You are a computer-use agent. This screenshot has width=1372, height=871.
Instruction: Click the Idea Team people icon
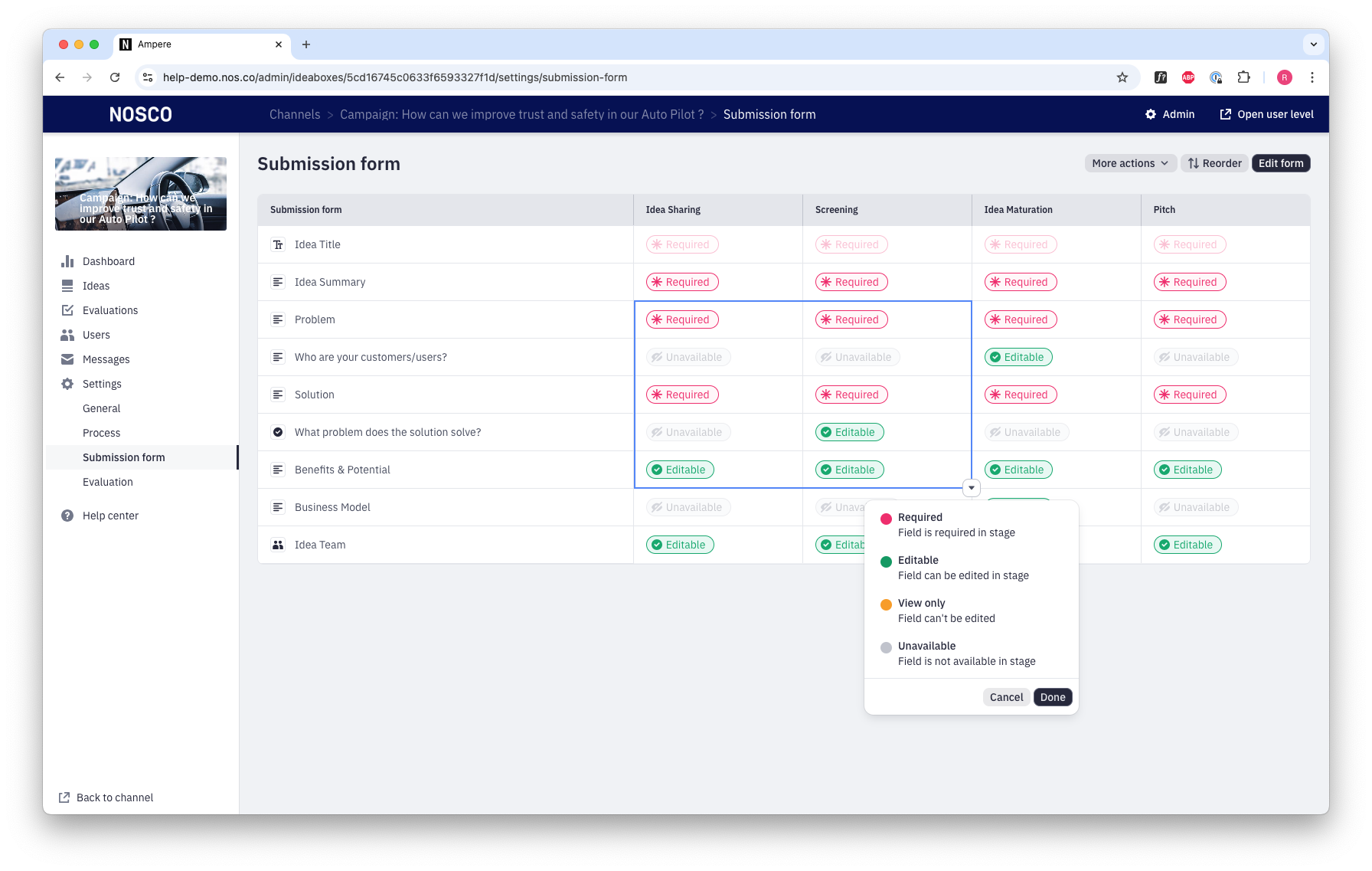click(278, 545)
